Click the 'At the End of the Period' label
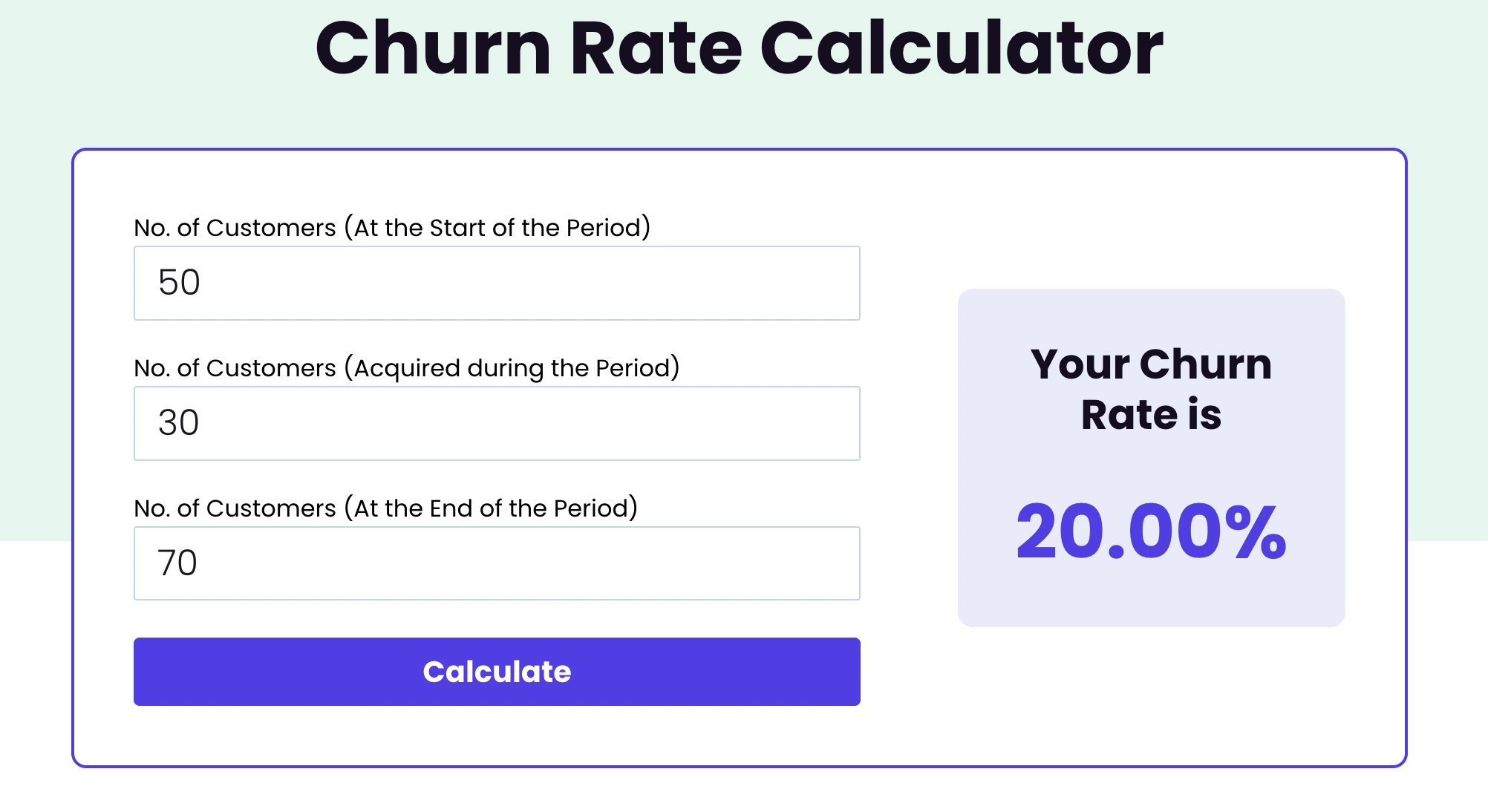The width and height of the screenshot is (1488, 812). pos(491,508)
